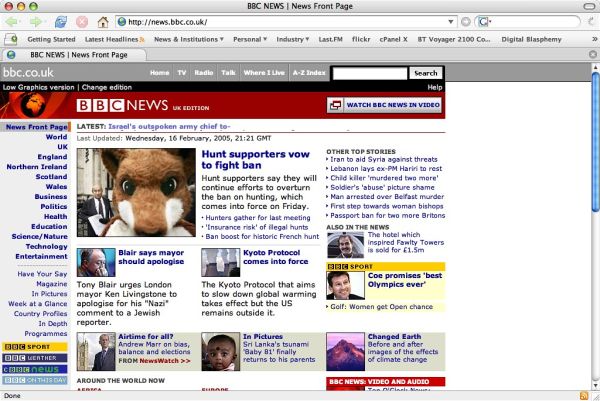
Task: Open the Digital Blasphemy bookmark
Action: point(531,39)
